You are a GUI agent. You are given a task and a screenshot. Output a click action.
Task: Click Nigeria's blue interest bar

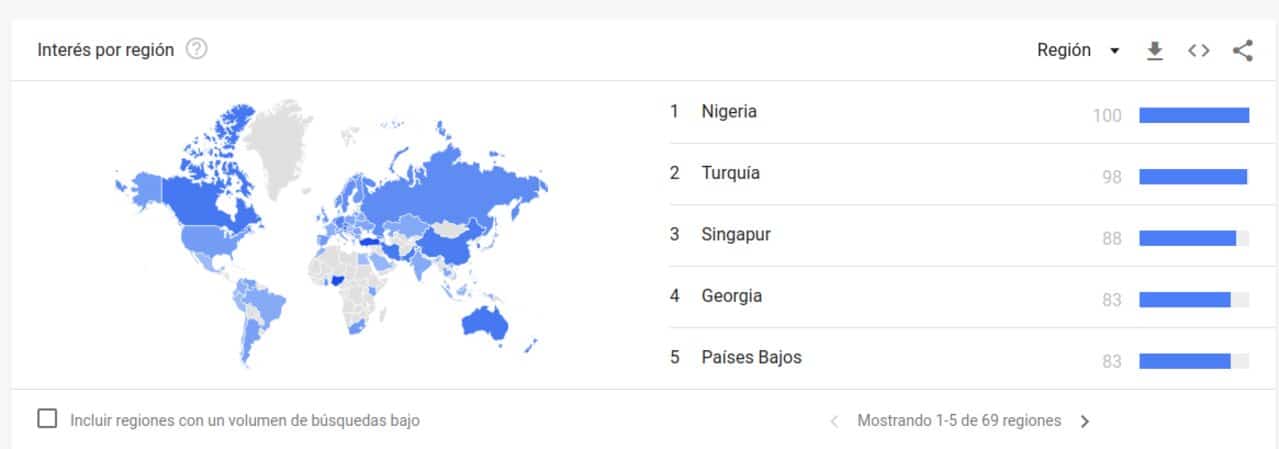tap(1194, 115)
